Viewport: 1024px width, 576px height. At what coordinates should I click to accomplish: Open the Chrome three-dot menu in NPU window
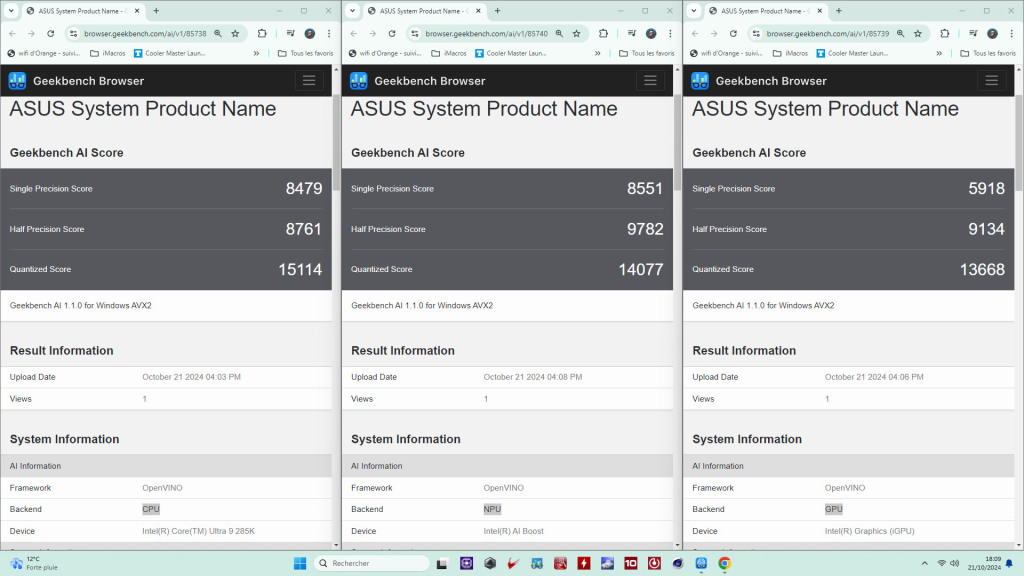tap(670, 33)
